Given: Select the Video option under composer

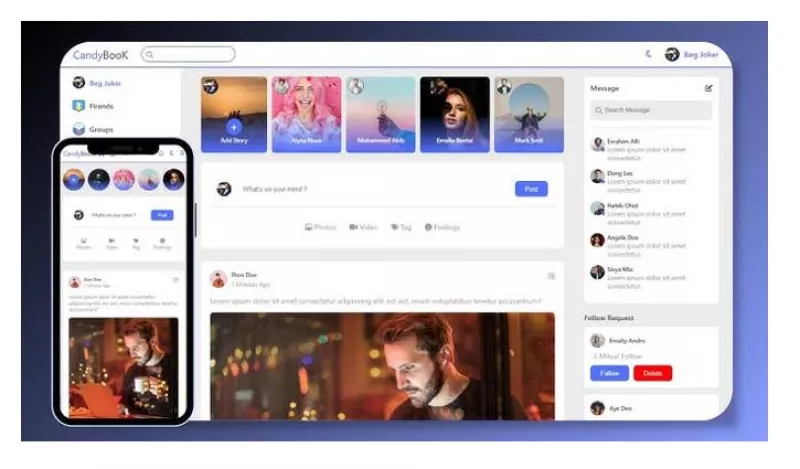Looking at the screenshot, I should 363,227.
